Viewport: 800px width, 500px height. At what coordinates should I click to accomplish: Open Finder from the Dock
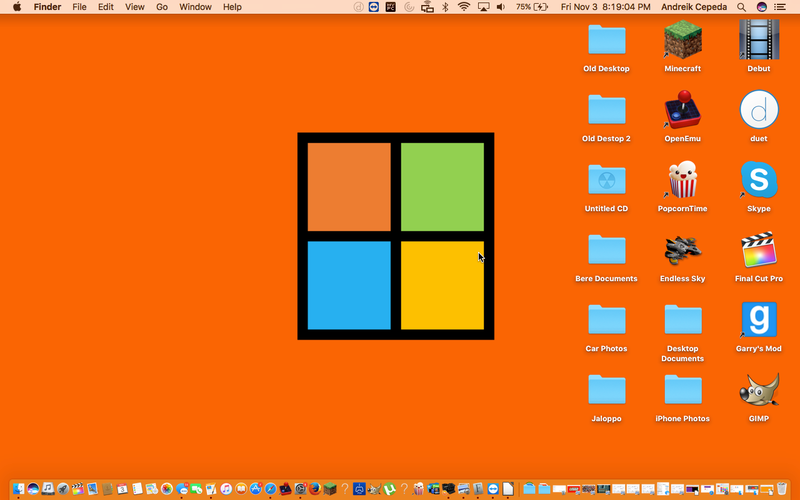(18, 489)
